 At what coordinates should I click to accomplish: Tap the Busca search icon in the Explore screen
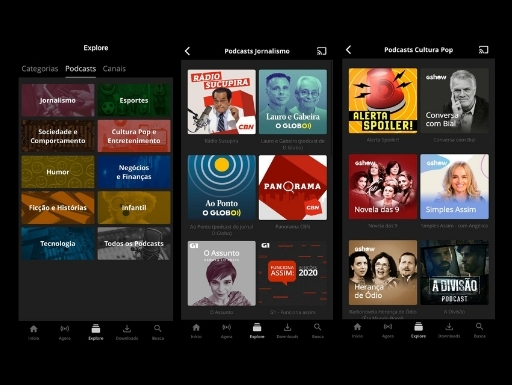pyautogui.click(x=158, y=329)
